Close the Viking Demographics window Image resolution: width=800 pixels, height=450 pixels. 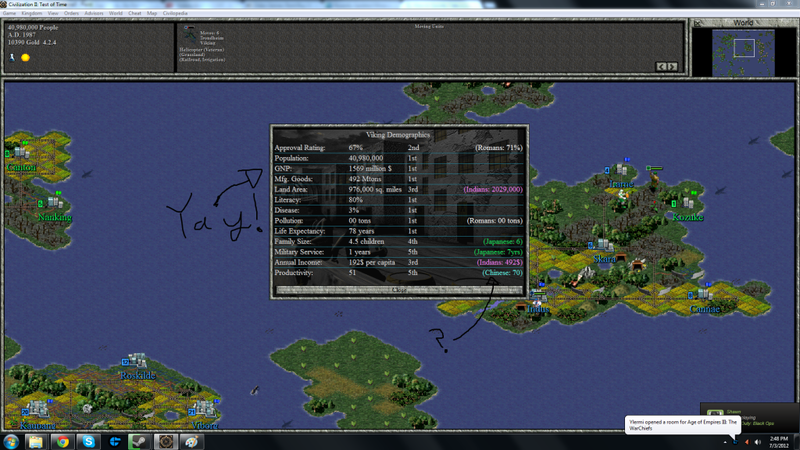click(399, 290)
